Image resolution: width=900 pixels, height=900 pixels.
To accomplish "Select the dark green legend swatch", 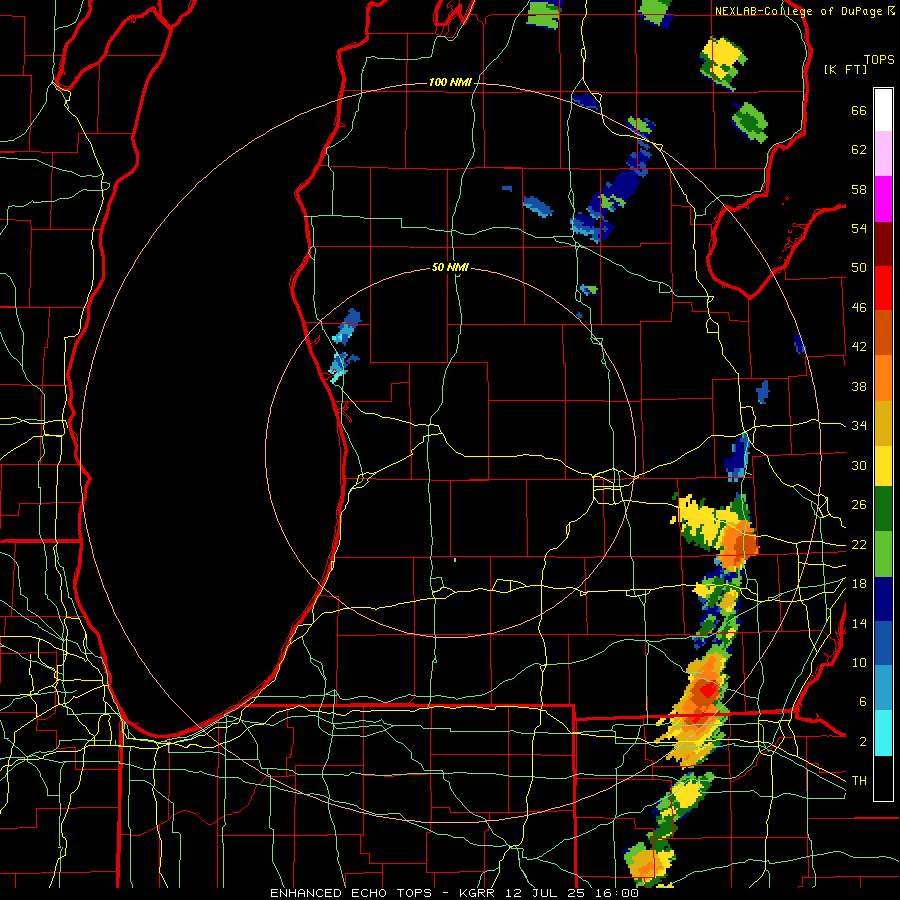I will (x=883, y=509).
